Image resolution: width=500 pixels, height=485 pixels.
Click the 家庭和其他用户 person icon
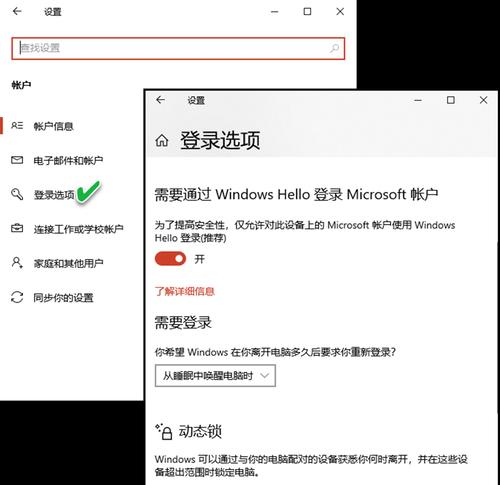(x=17, y=263)
